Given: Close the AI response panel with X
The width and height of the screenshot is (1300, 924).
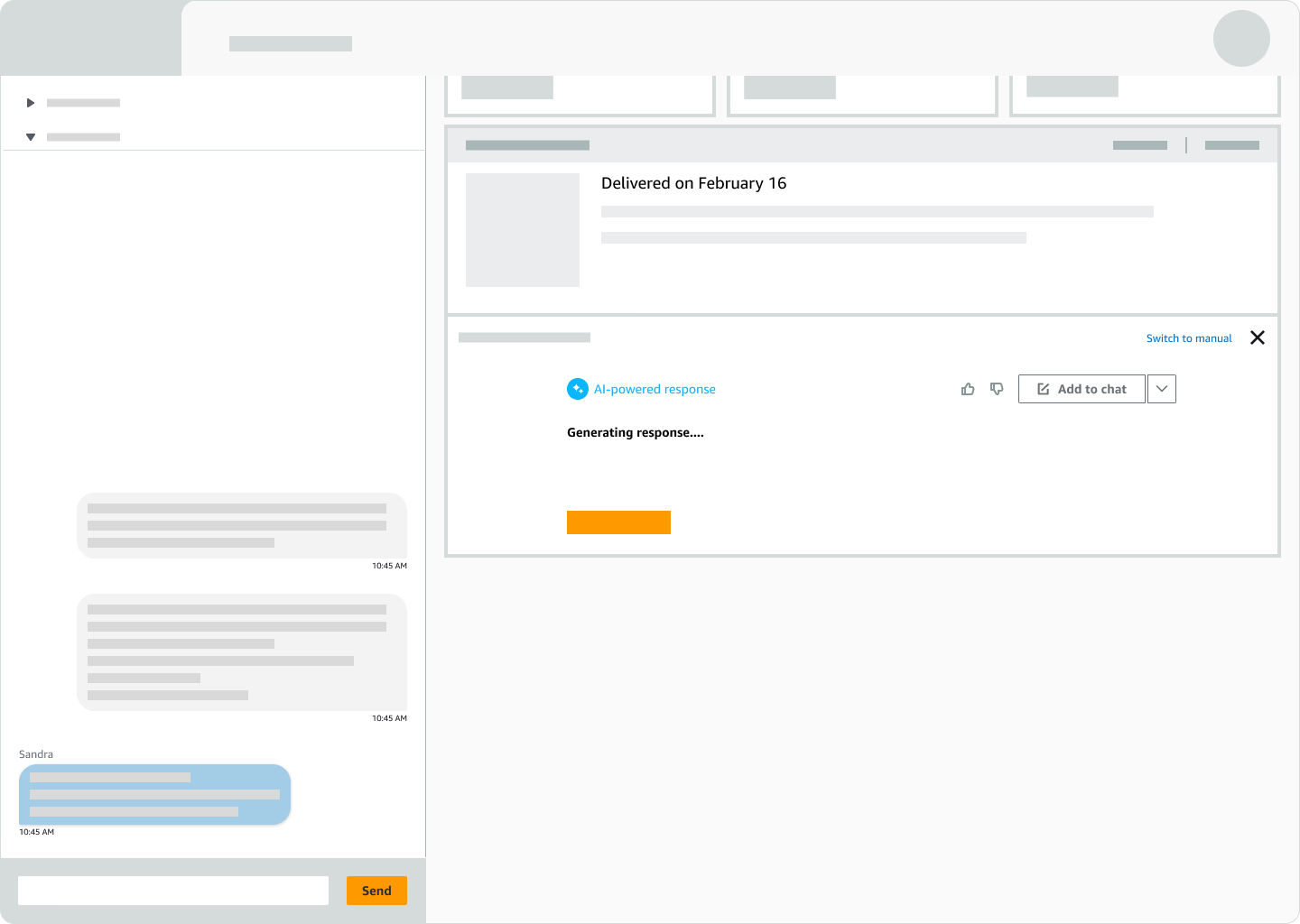Looking at the screenshot, I should click(1258, 337).
